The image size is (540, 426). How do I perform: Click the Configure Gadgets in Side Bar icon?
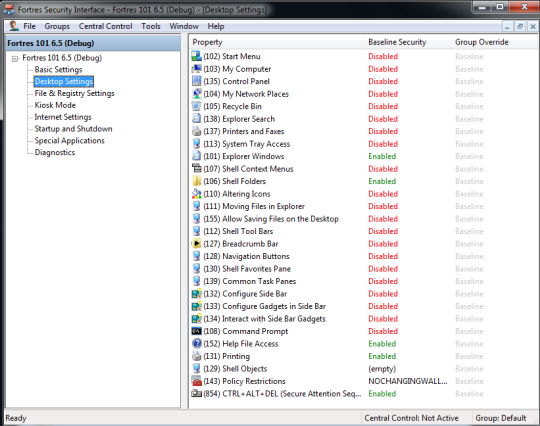[x=196, y=306]
